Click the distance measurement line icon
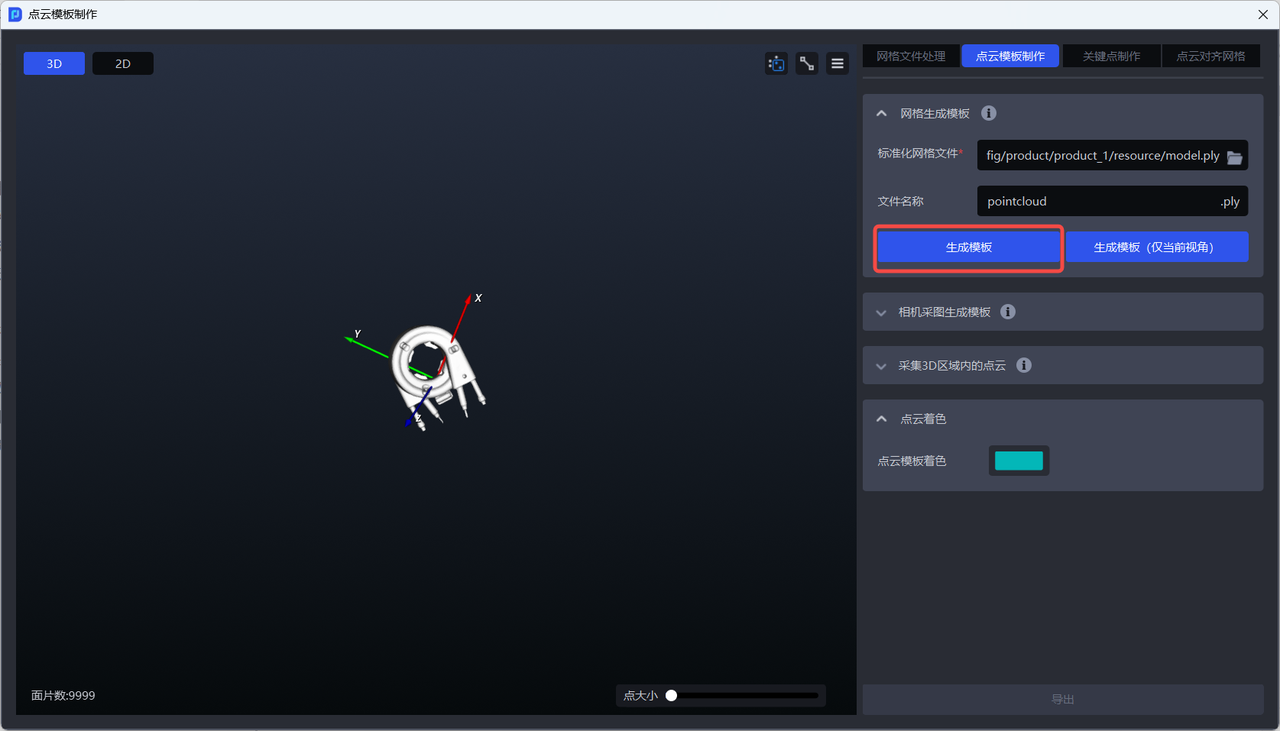Viewport: 1280px width, 731px height. [807, 64]
